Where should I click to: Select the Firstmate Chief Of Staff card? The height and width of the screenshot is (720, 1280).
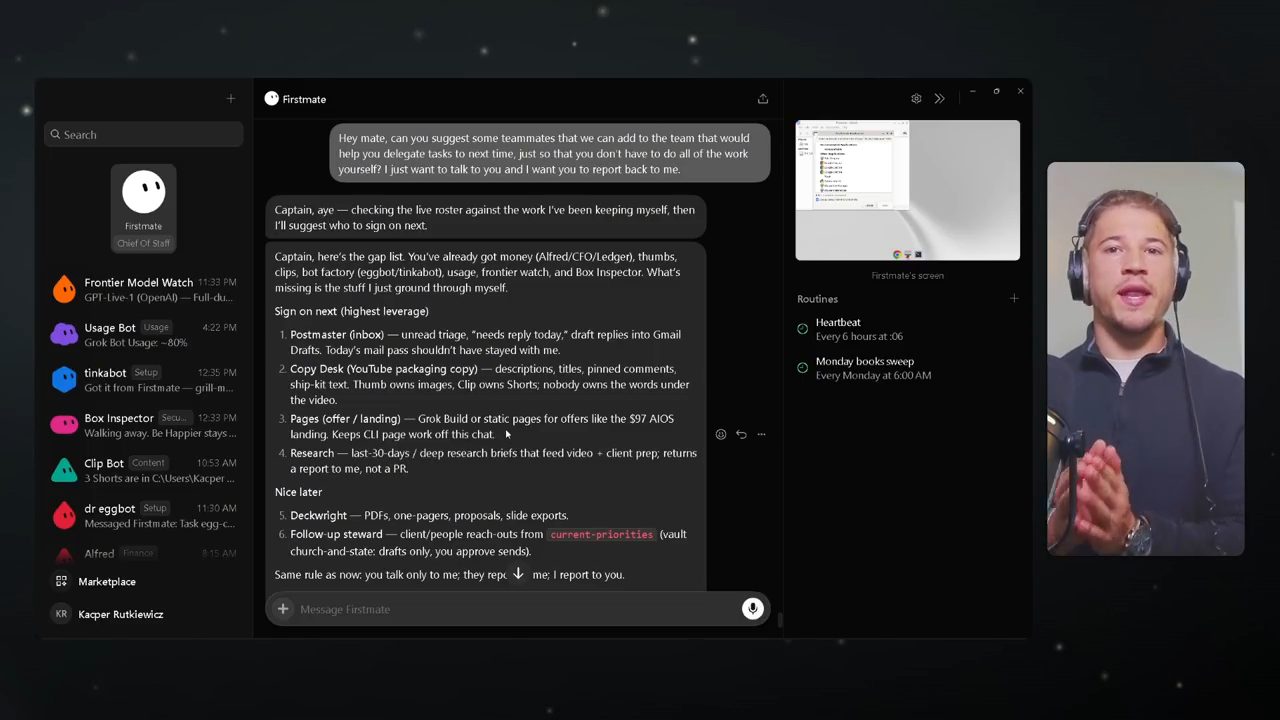pyautogui.click(x=143, y=208)
